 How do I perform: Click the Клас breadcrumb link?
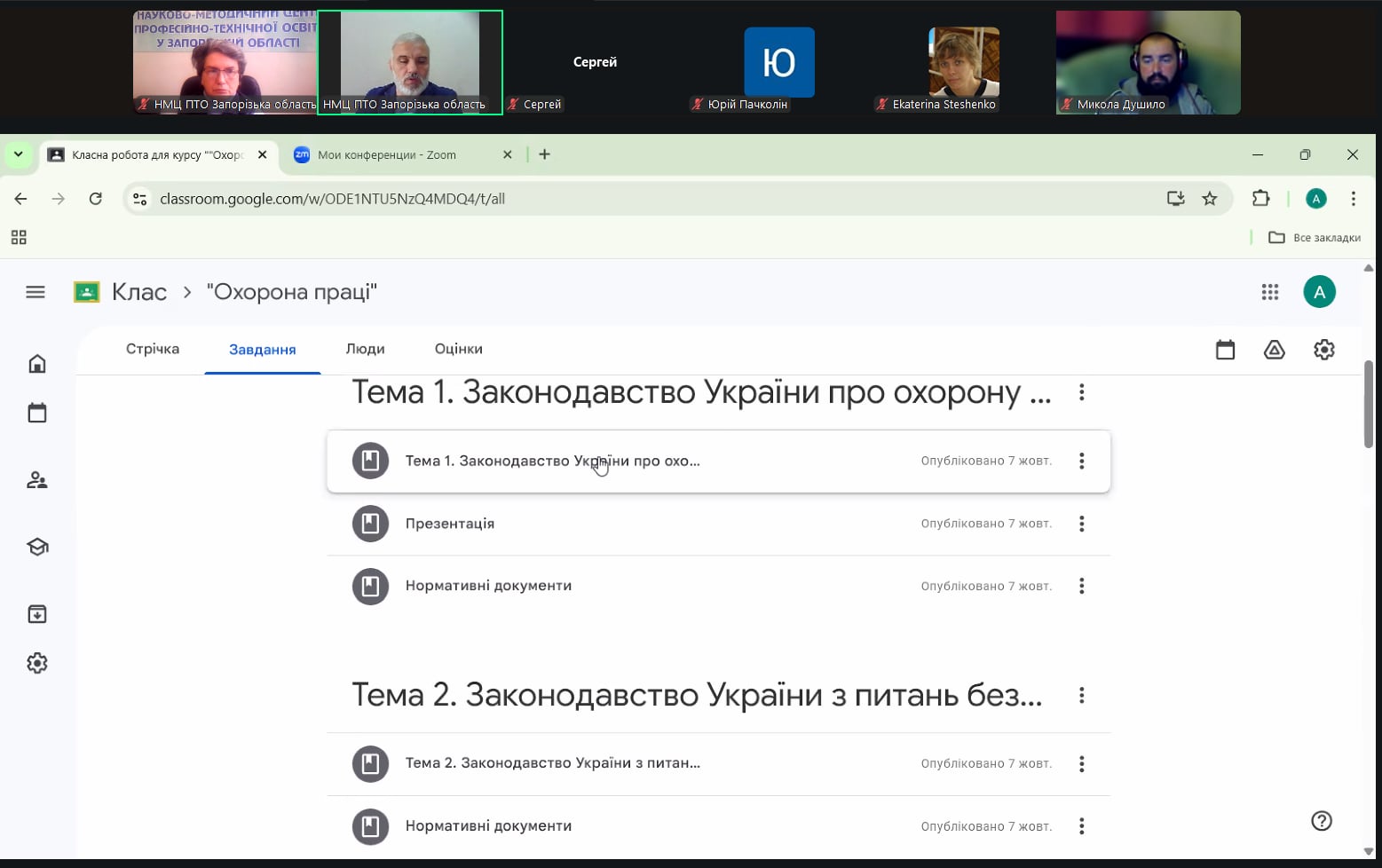(139, 292)
